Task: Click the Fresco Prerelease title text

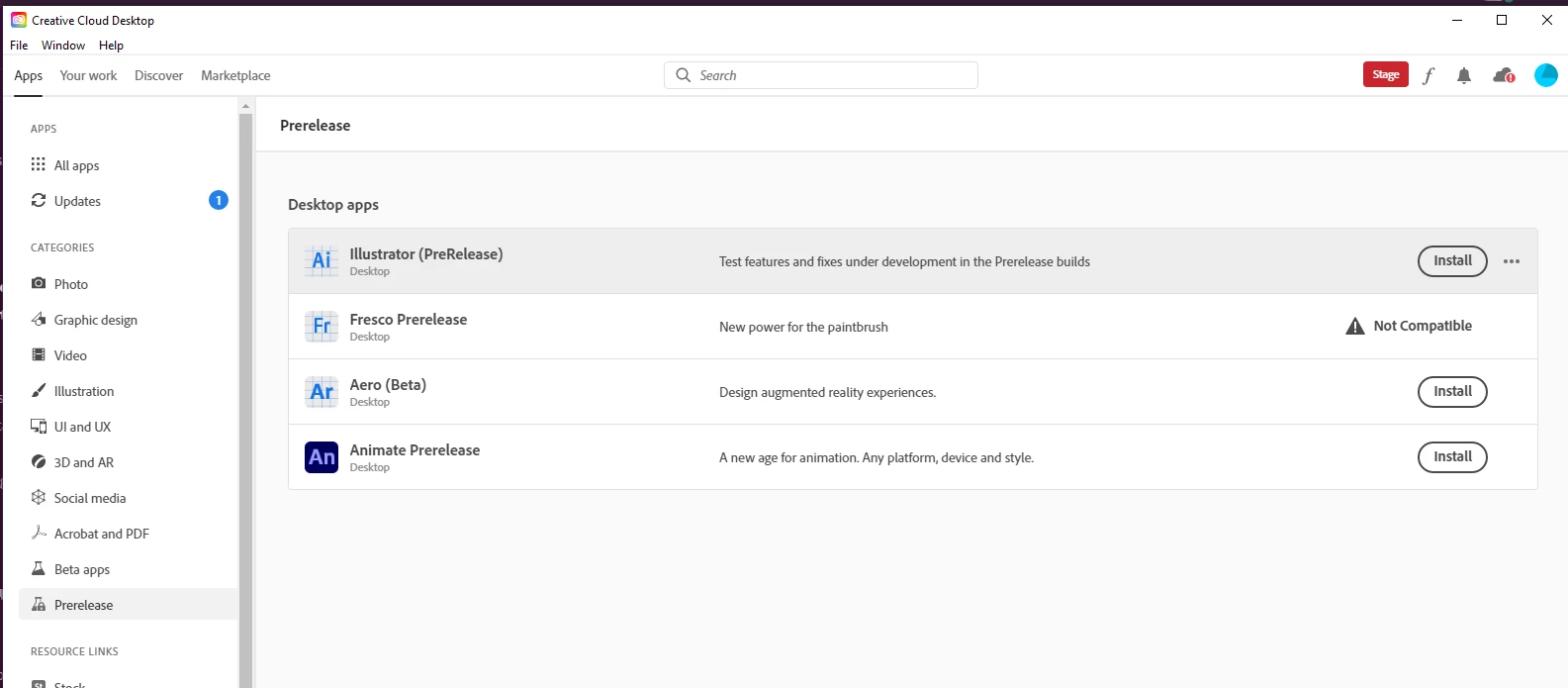Action: (x=409, y=319)
